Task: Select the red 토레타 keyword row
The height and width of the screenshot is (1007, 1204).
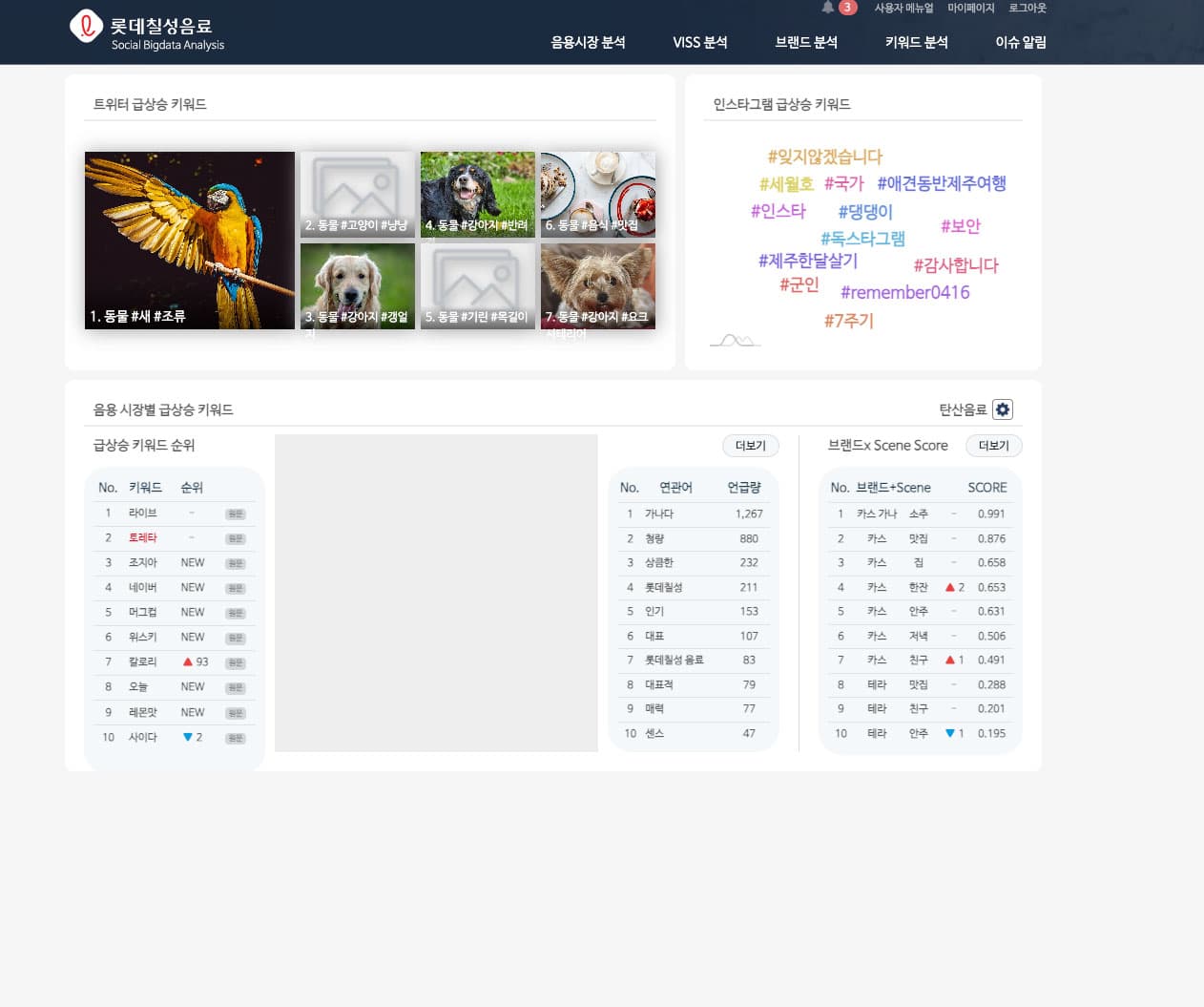Action: click(x=142, y=538)
